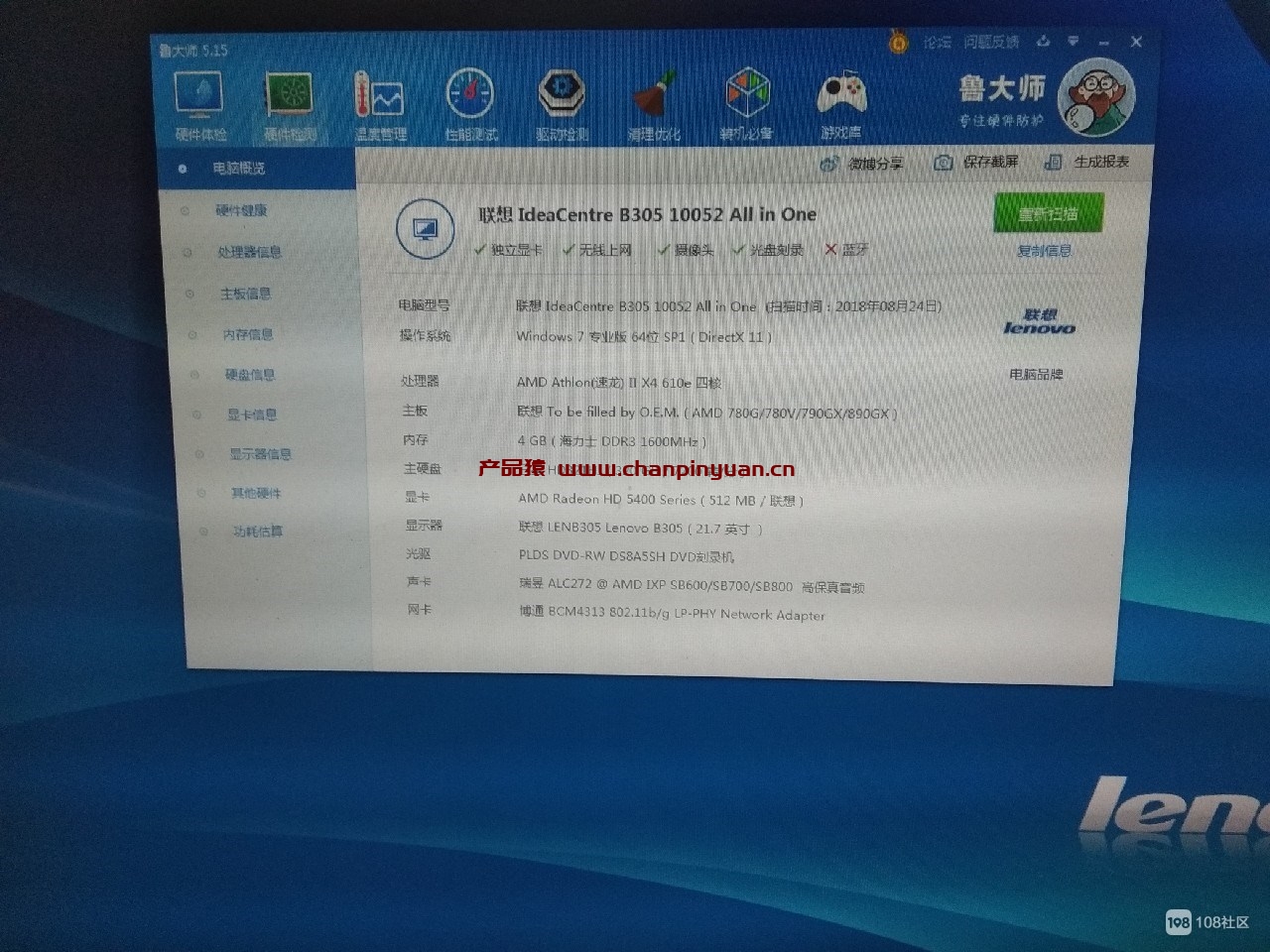Click 保存截屏 save screenshot button
Viewport: 1270px width, 952px height.
(975, 162)
